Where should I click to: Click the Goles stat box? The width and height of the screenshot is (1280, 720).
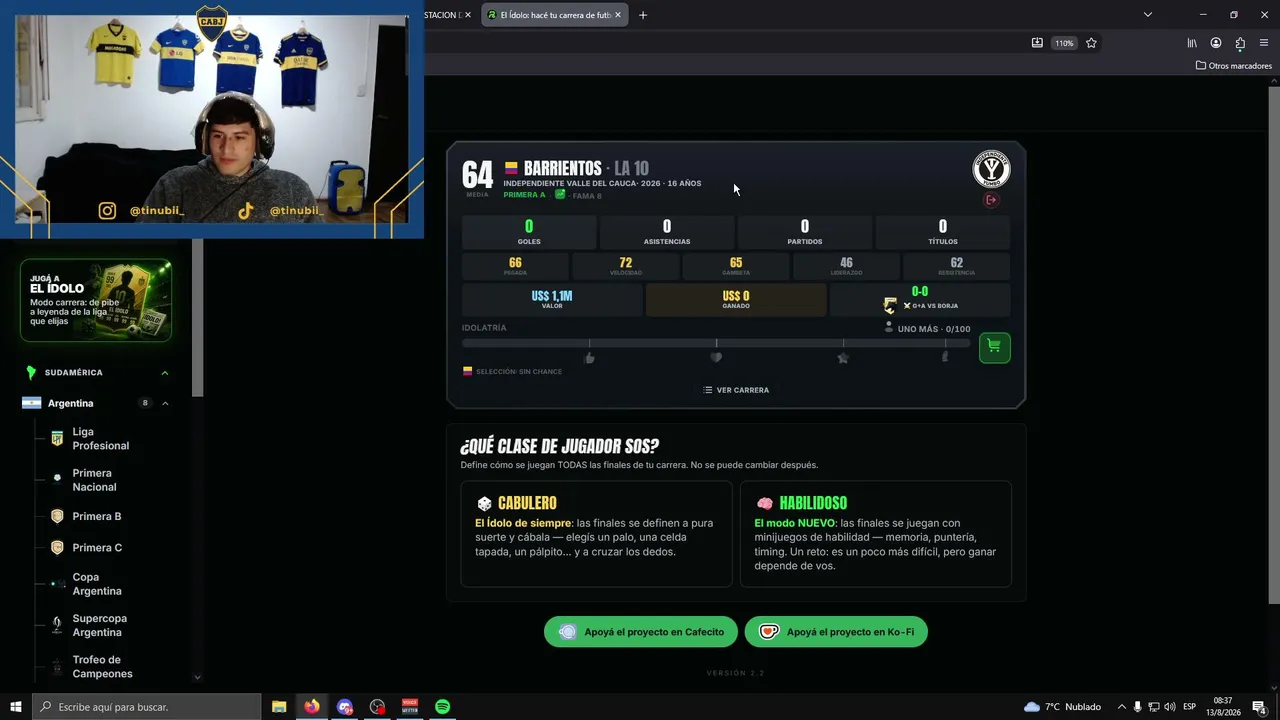(x=529, y=232)
